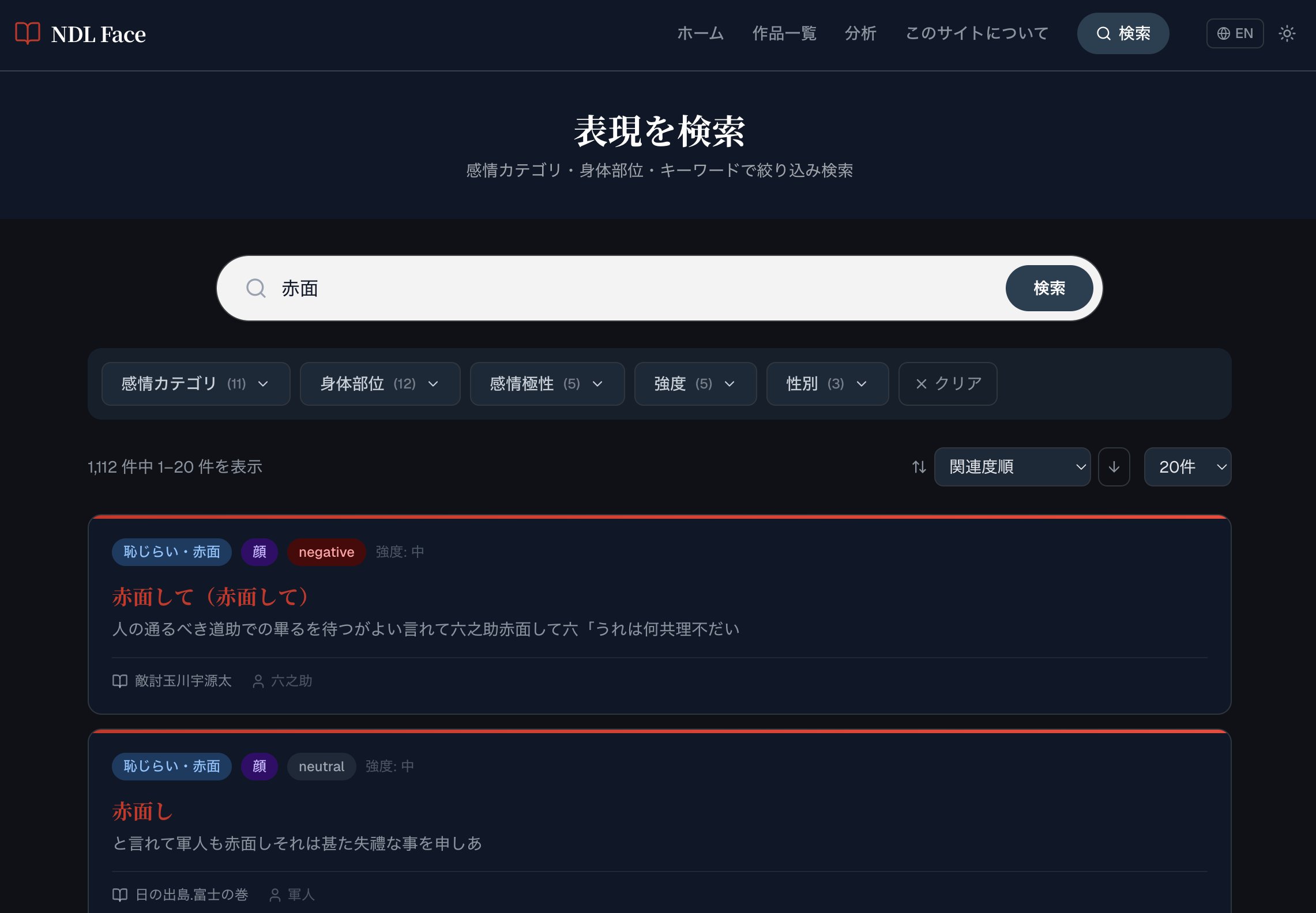Open the 赤面して（赤面して）result title

211,597
